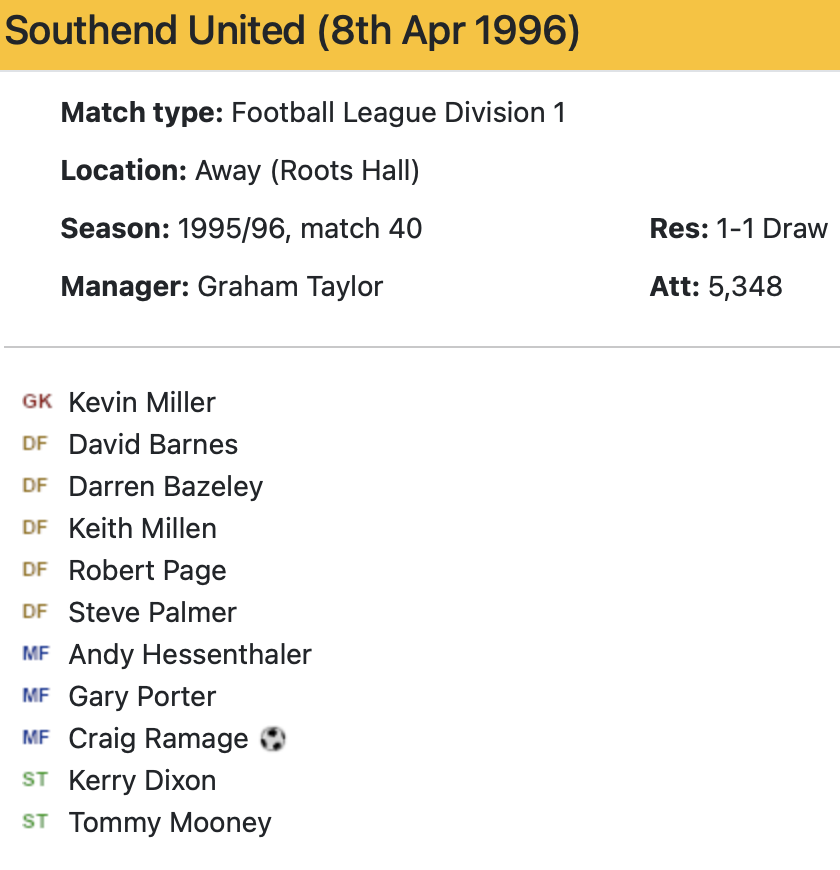Click the football goal icon after Craig Ramage
Screen dimensions: 840x870
[x=273, y=739]
